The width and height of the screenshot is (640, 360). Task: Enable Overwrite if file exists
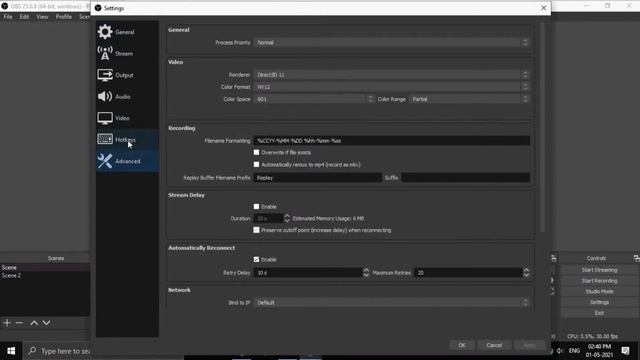tap(256, 152)
